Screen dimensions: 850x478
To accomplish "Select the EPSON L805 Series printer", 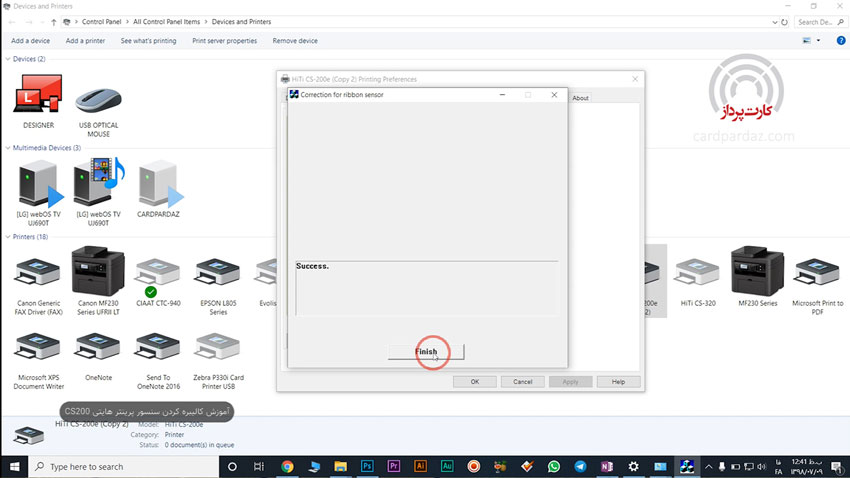I will tap(218, 286).
